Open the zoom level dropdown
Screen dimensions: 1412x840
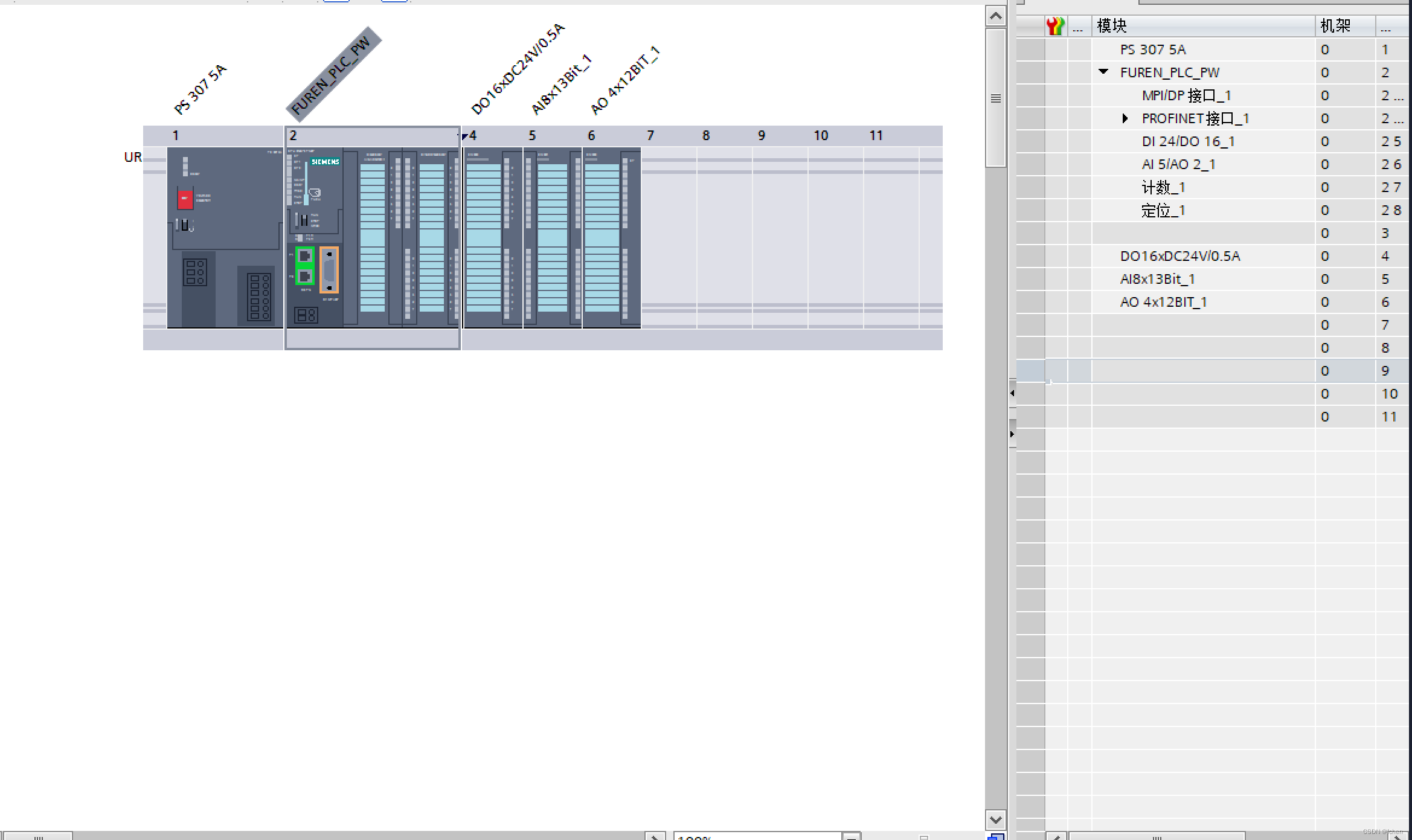851,836
